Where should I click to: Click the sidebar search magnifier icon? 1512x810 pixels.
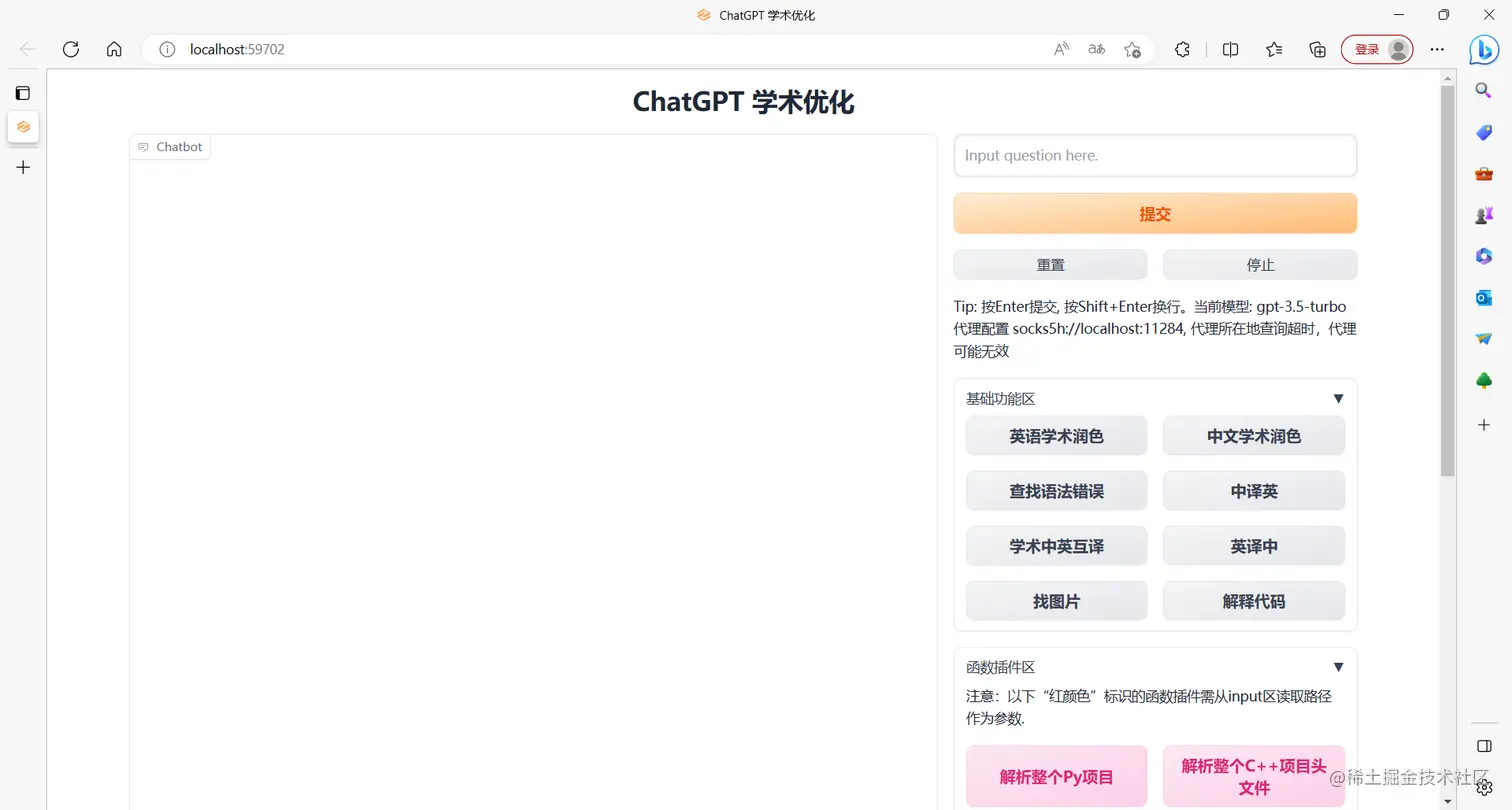(1484, 90)
